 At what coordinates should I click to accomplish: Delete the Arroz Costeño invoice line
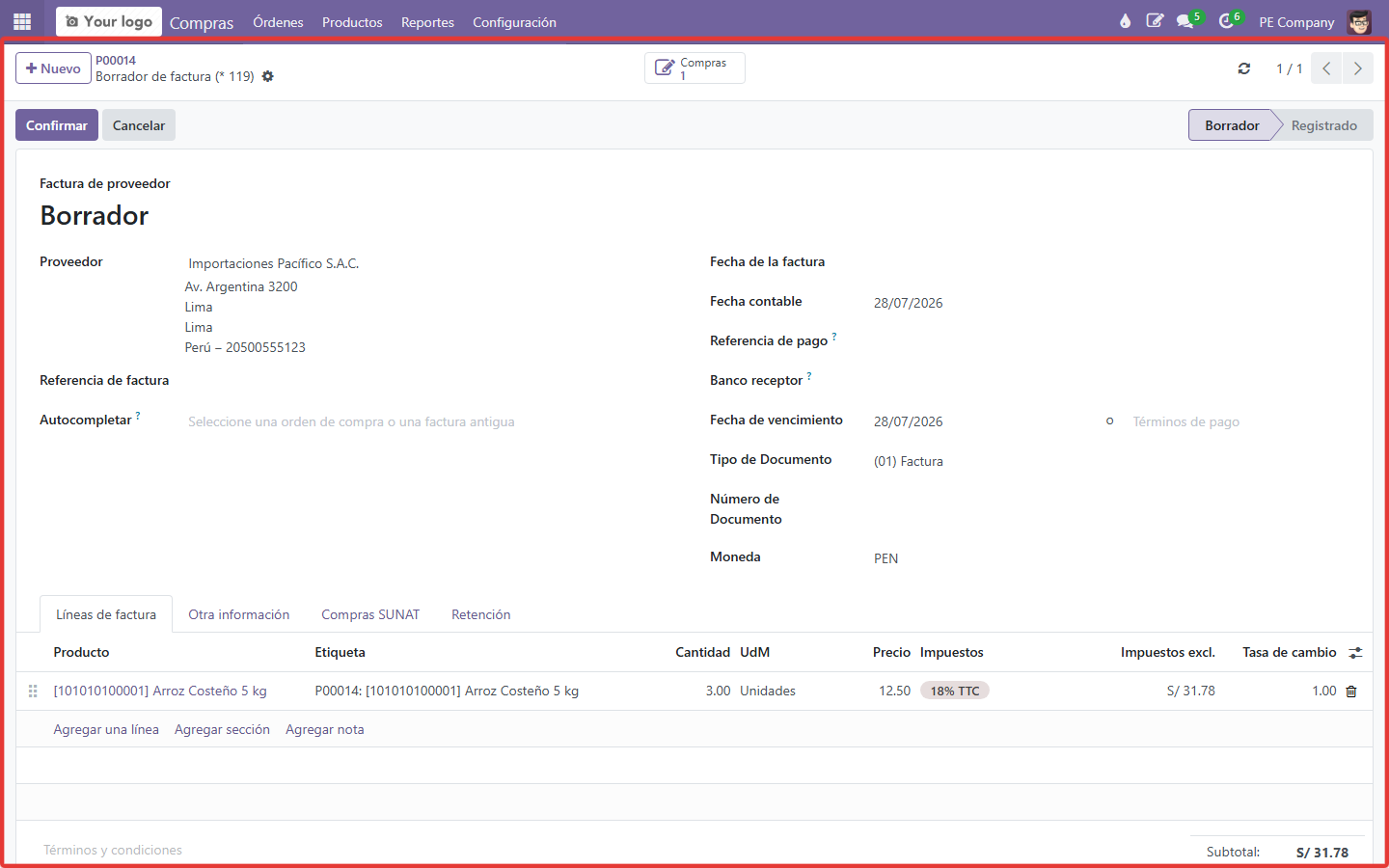pyautogui.click(x=1351, y=692)
